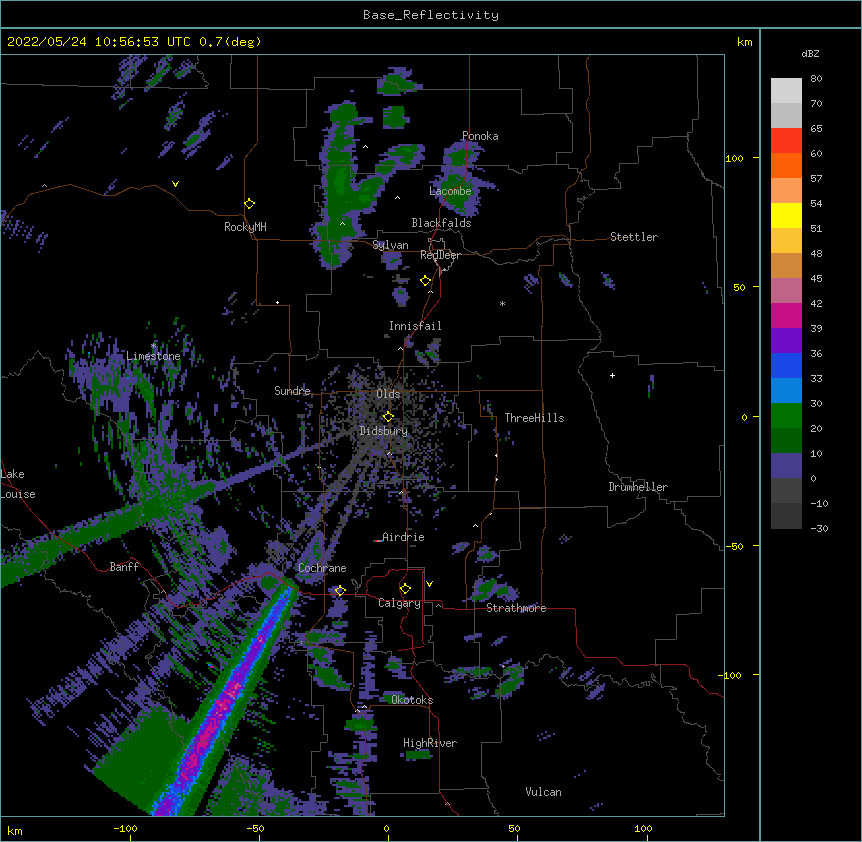Pick the slate violet 10 dBZ legend swatch
Screen dimensions: 862x842
[786, 466]
